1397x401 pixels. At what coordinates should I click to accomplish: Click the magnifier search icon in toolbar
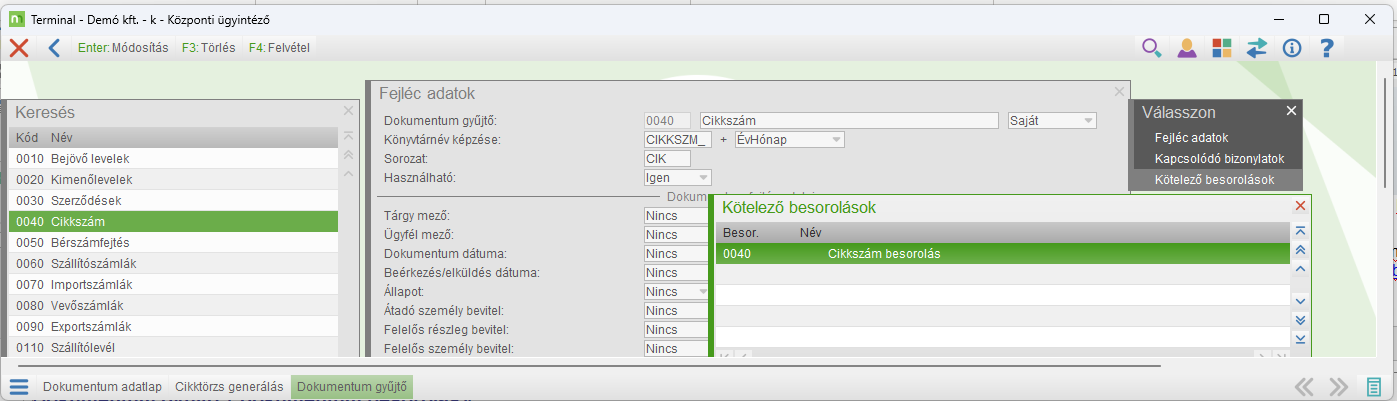coord(1152,48)
